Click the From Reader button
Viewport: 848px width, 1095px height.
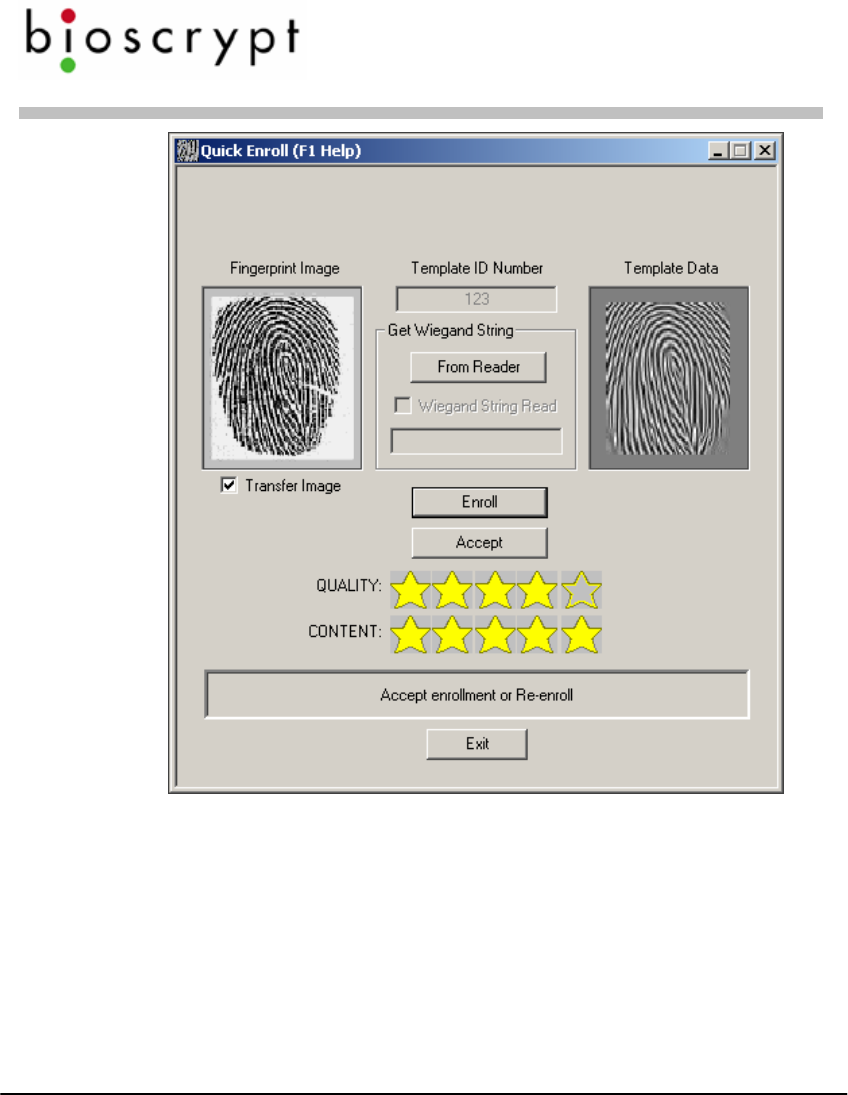point(478,367)
